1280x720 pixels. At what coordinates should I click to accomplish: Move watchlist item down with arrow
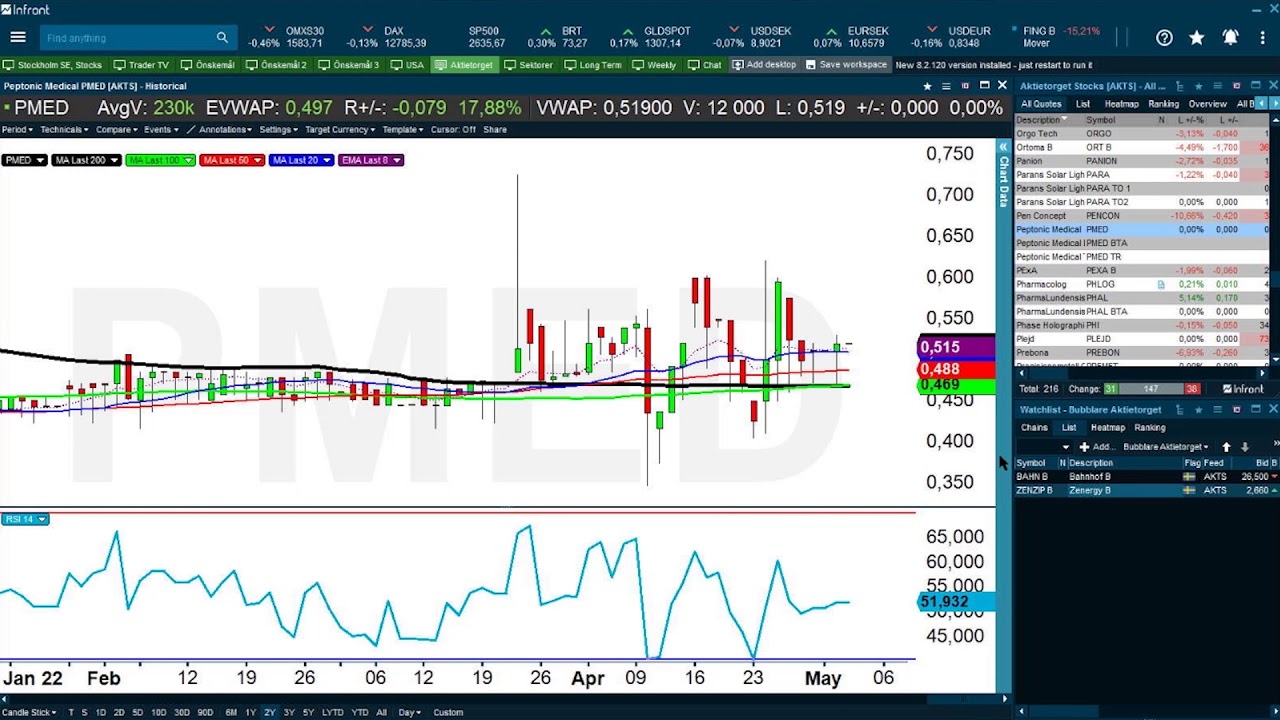pyautogui.click(x=1244, y=447)
